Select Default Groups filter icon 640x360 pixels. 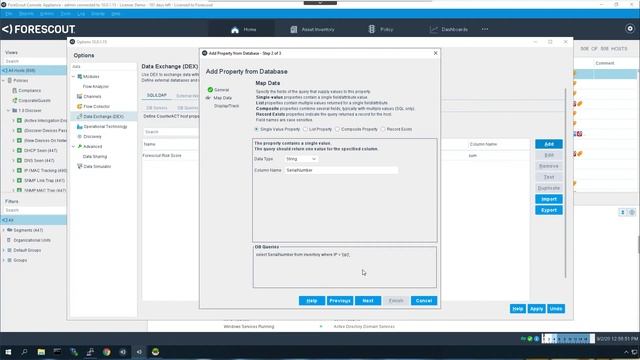click(x=9, y=250)
